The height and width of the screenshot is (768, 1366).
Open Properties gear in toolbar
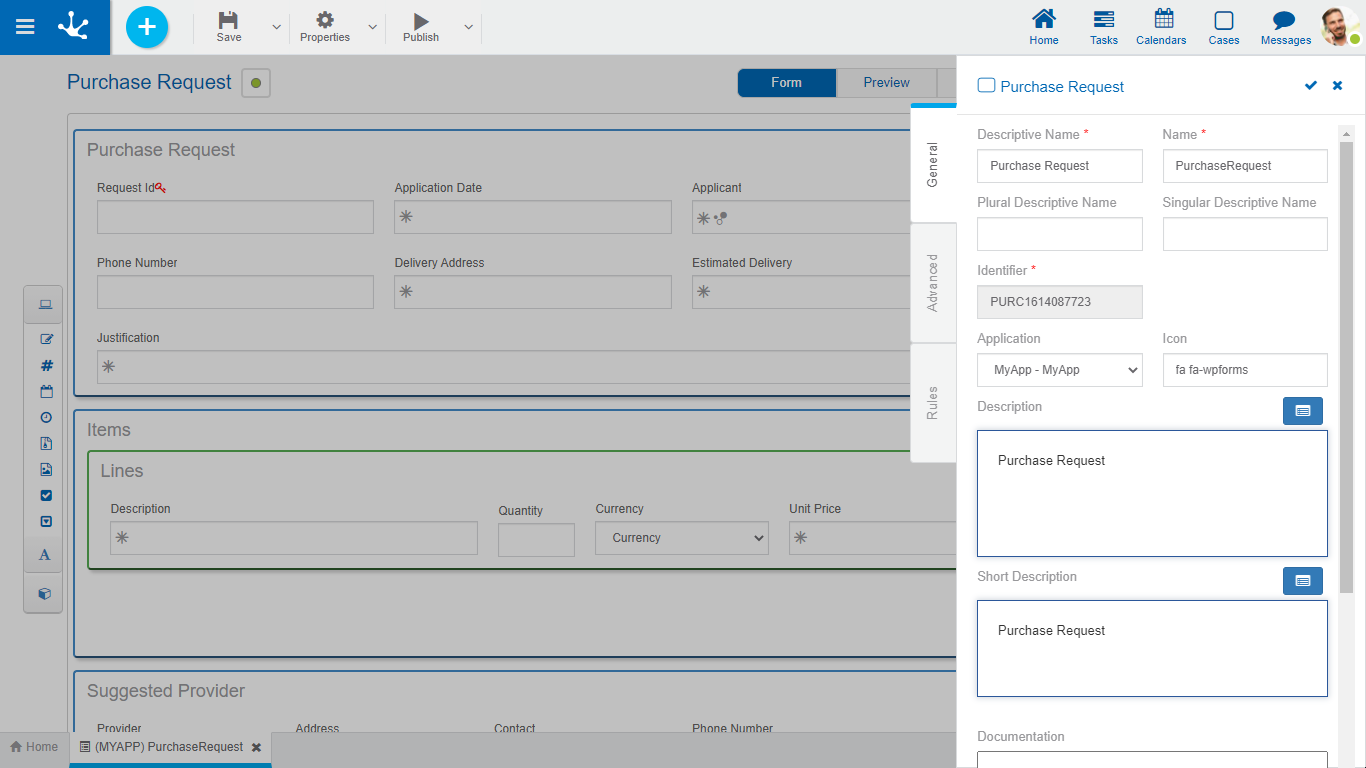[x=325, y=27]
